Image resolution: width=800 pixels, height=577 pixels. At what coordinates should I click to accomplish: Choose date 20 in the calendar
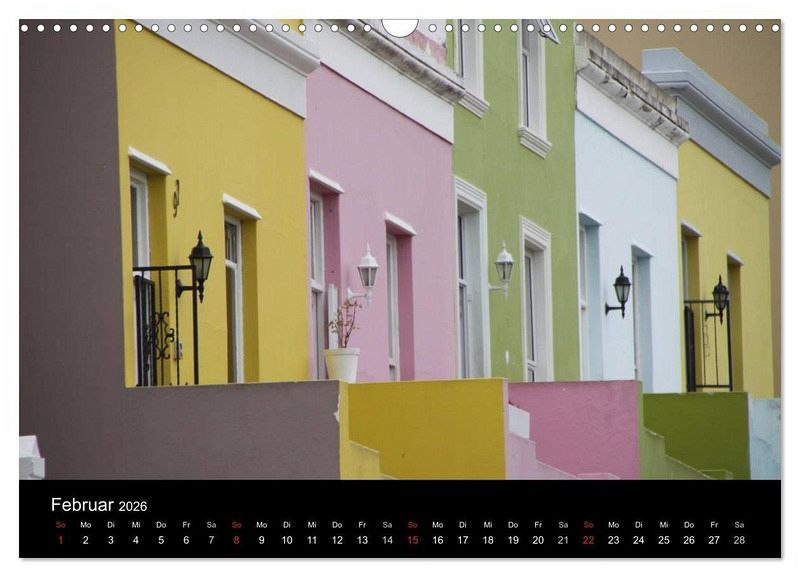click(538, 540)
